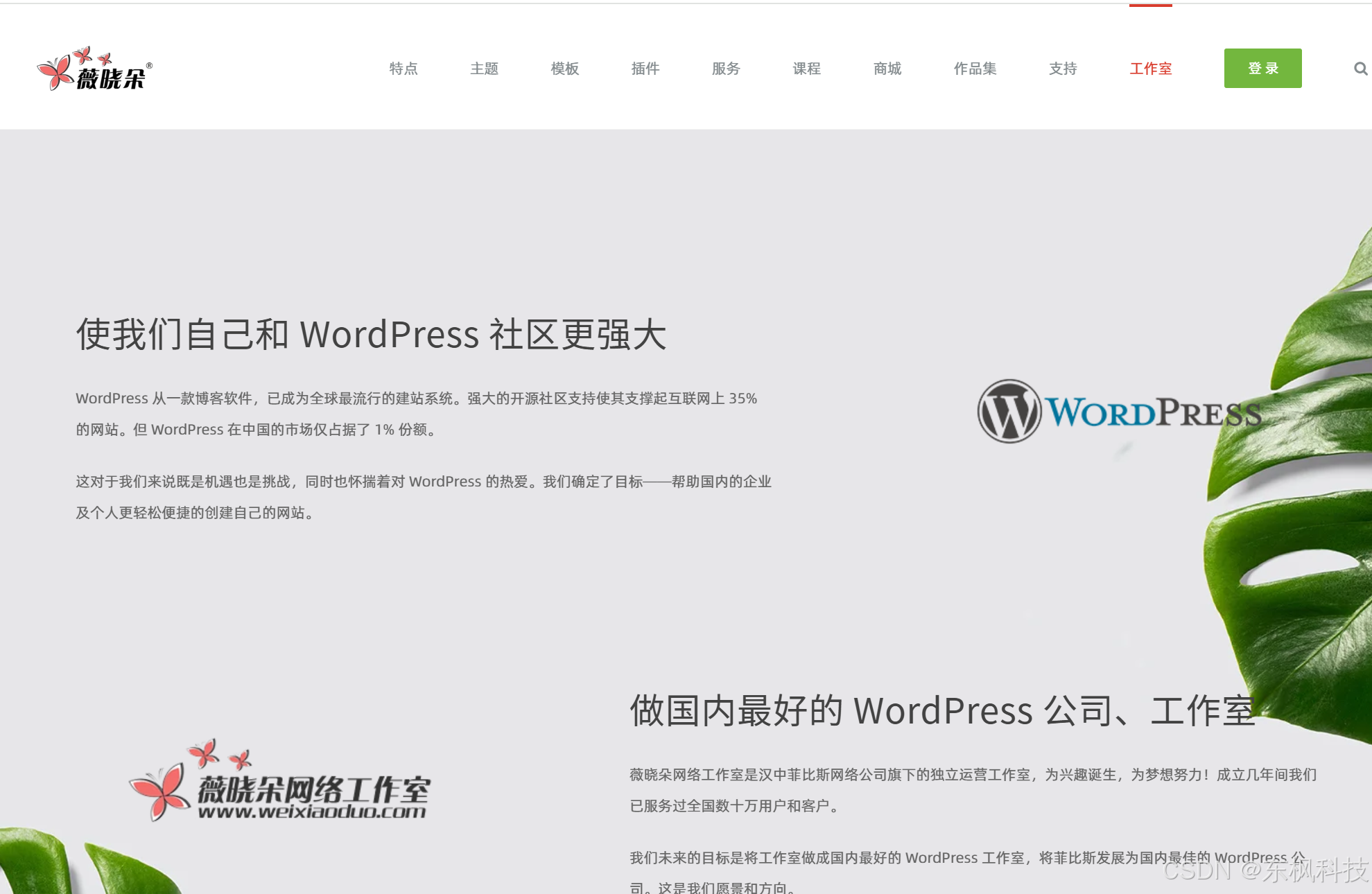Click the 薇晓朵网络工作室 logo image
Screen dimensions: 1372x894
(x=279, y=782)
